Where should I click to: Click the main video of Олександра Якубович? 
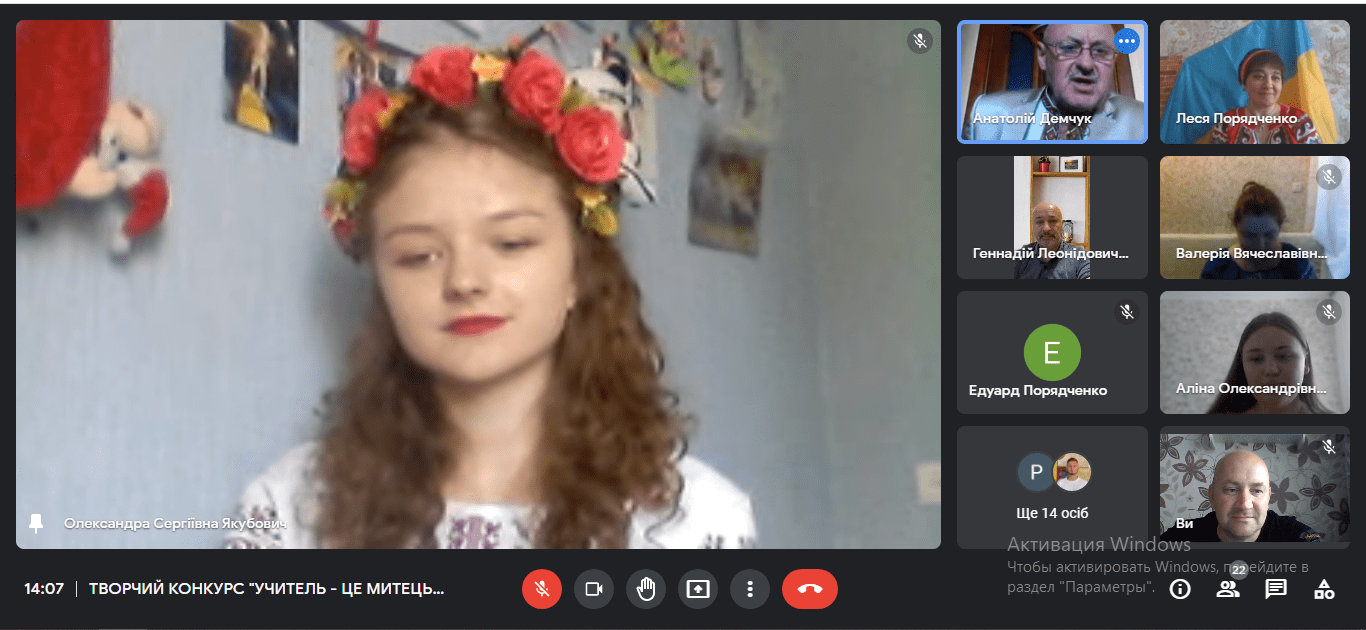478,284
